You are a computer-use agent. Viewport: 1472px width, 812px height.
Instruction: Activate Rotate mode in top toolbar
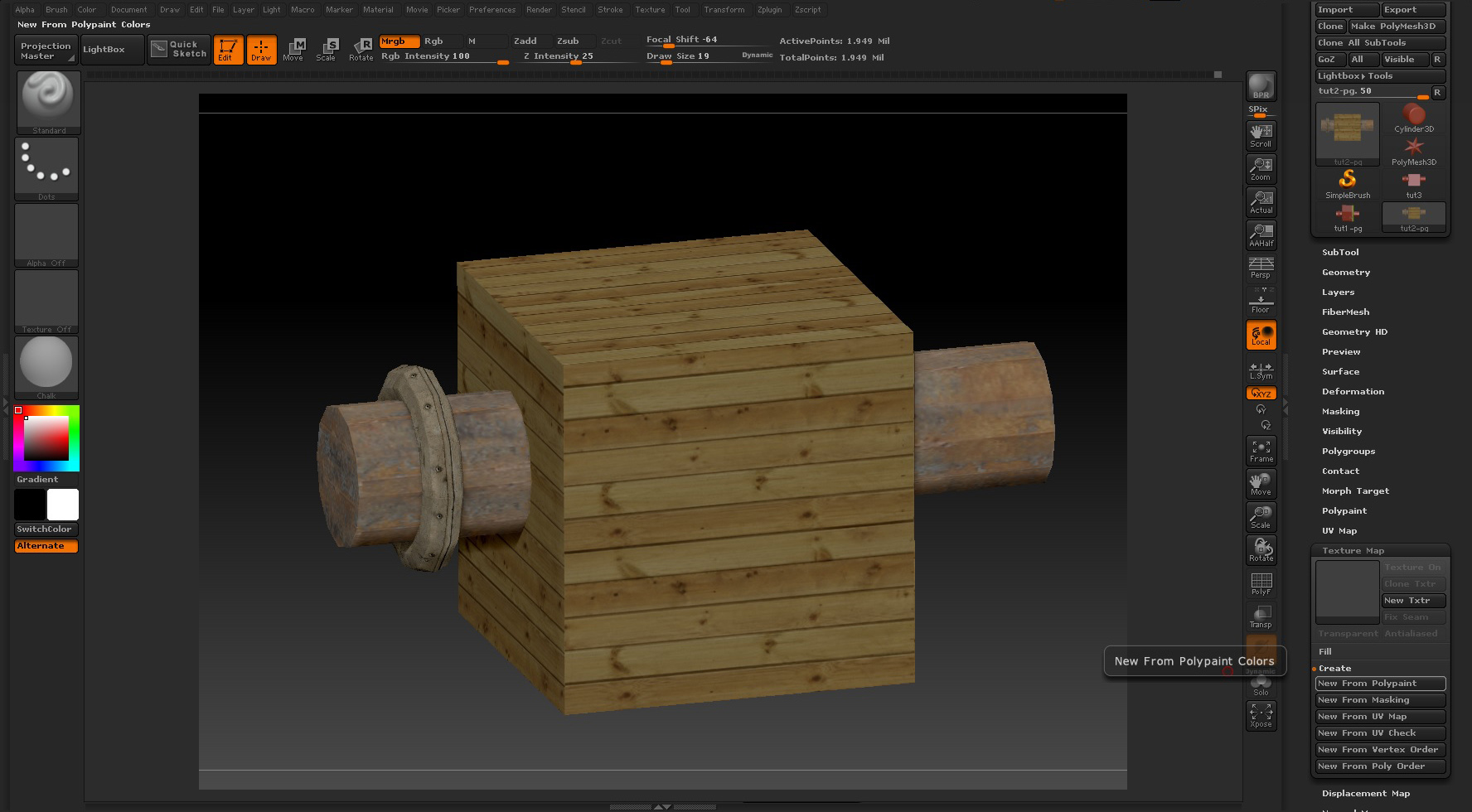(361, 49)
